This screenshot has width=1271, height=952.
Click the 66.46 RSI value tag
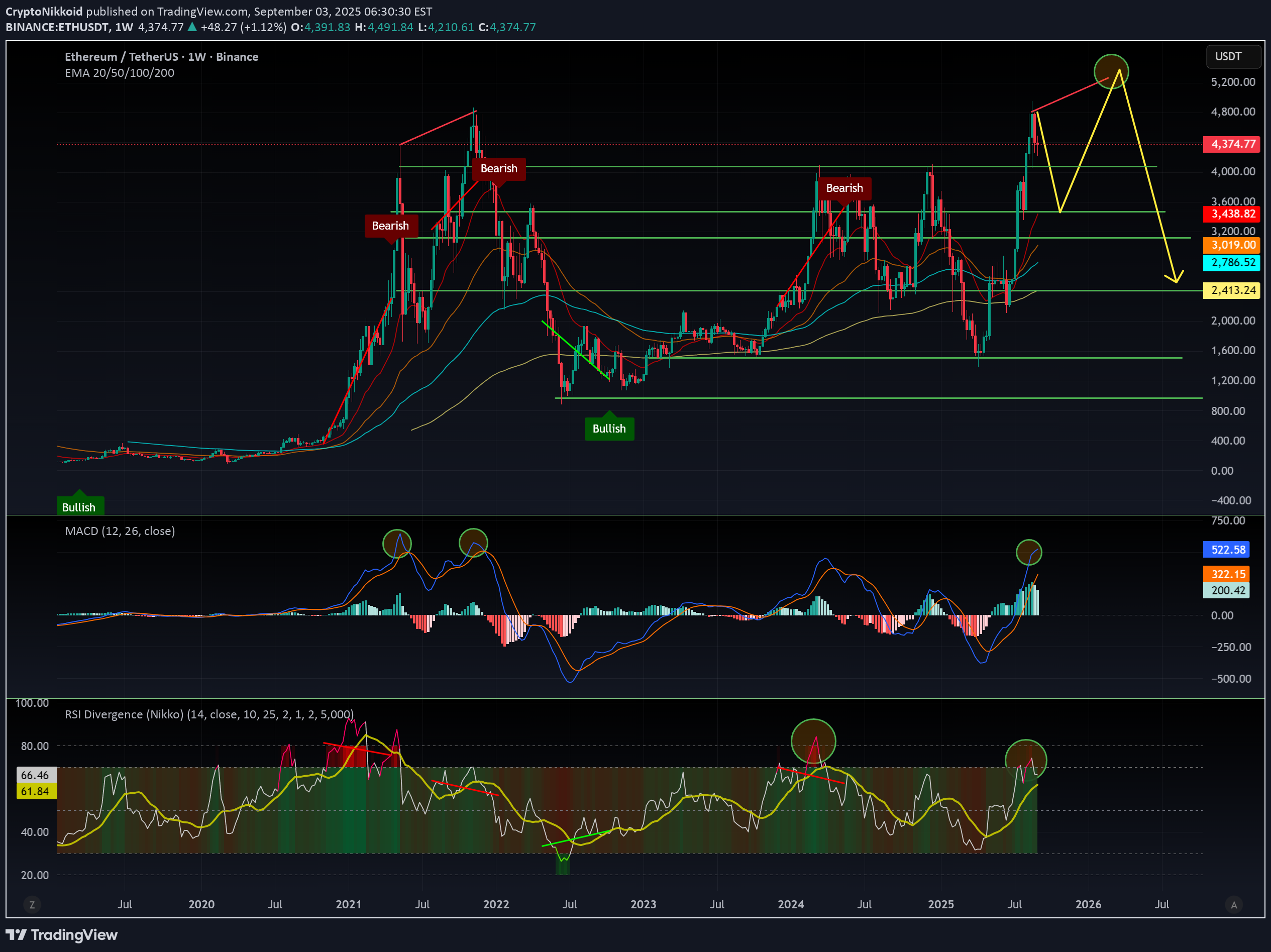coord(36,775)
